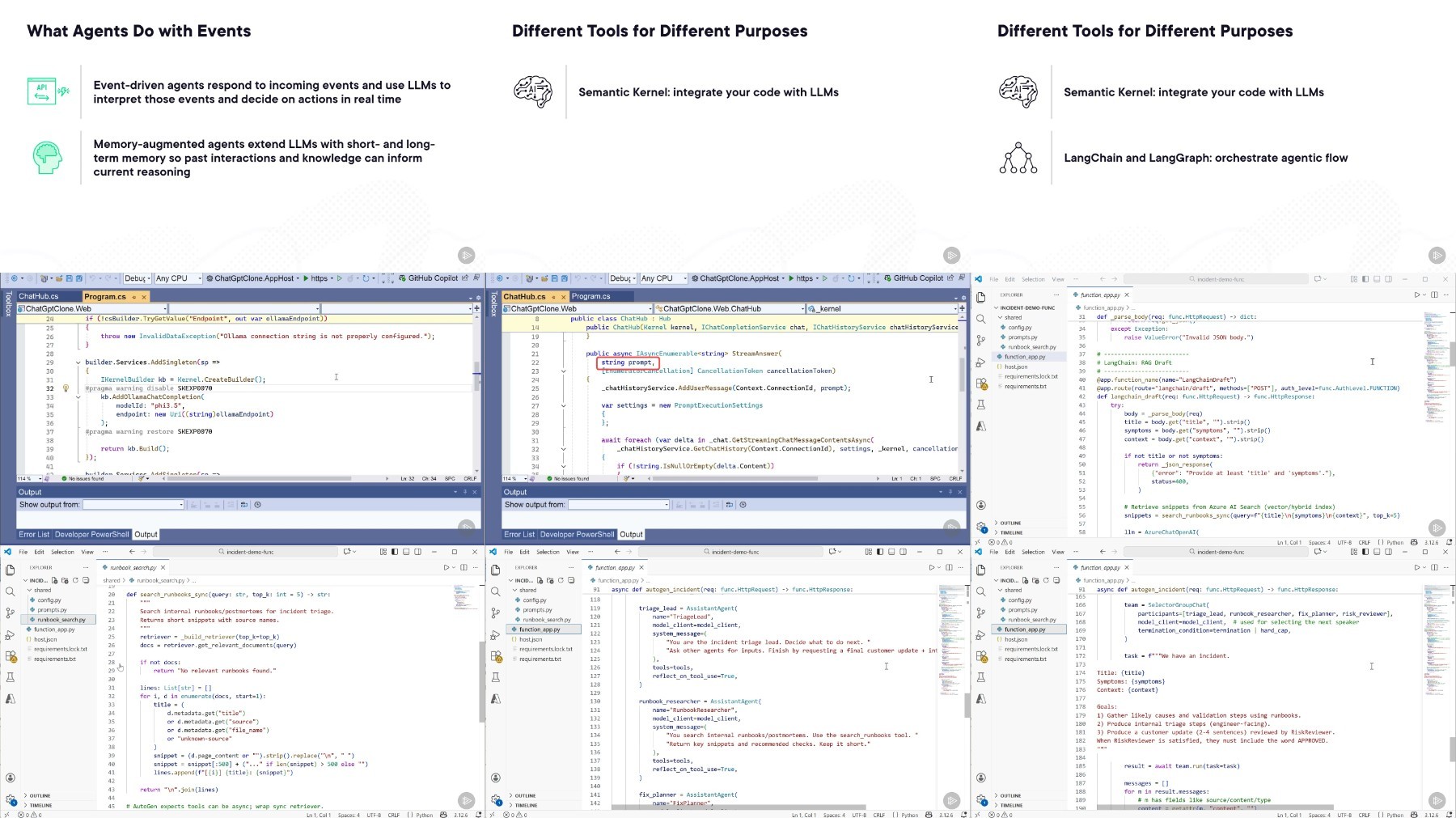Open Manage gear in the runbook_search.py VS Code window
1456x818 pixels.
click(11, 799)
